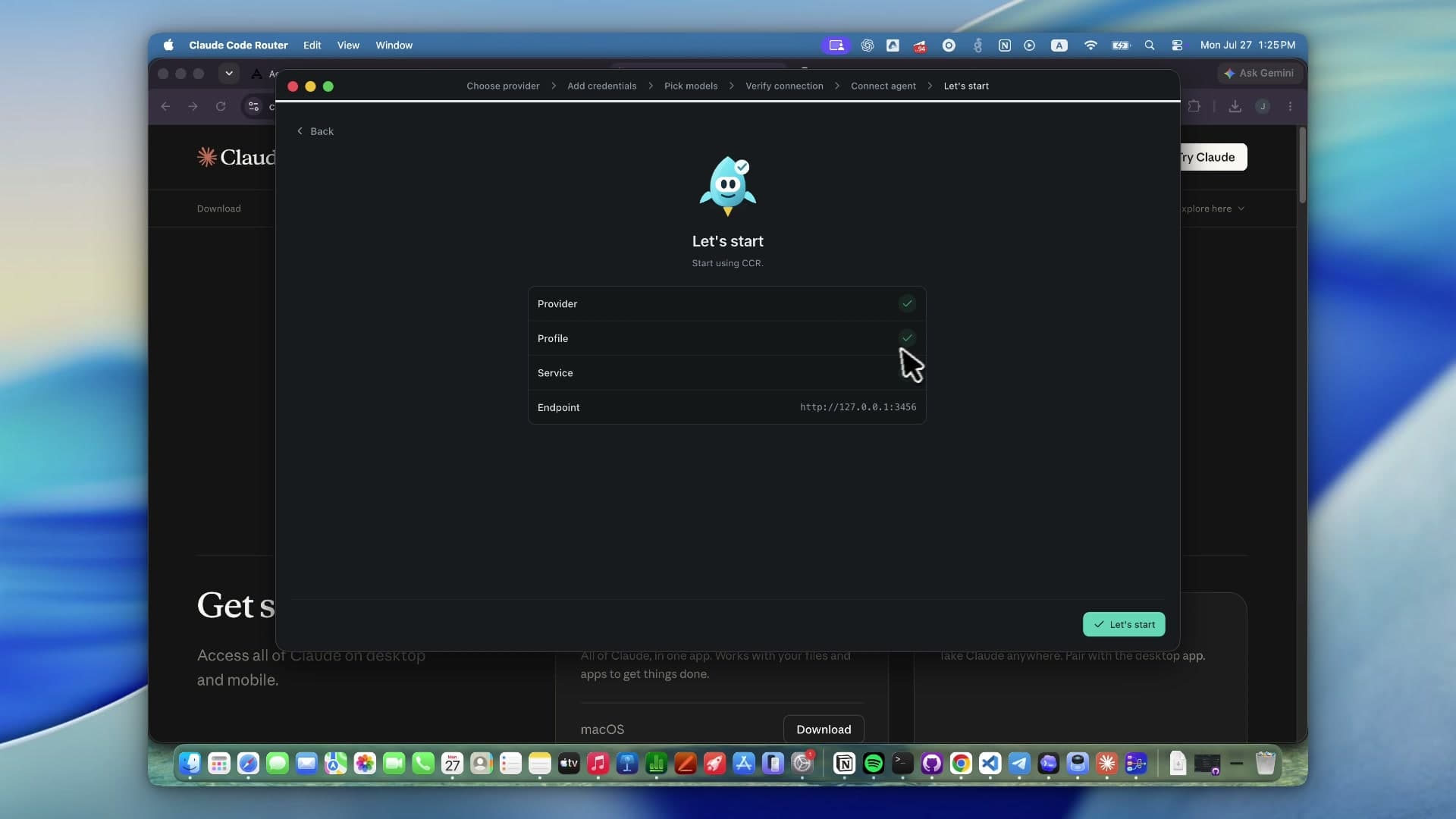Click the green Let's start button
Image resolution: width=1456 pixels, height=819 pixels.
point(1124,624)
